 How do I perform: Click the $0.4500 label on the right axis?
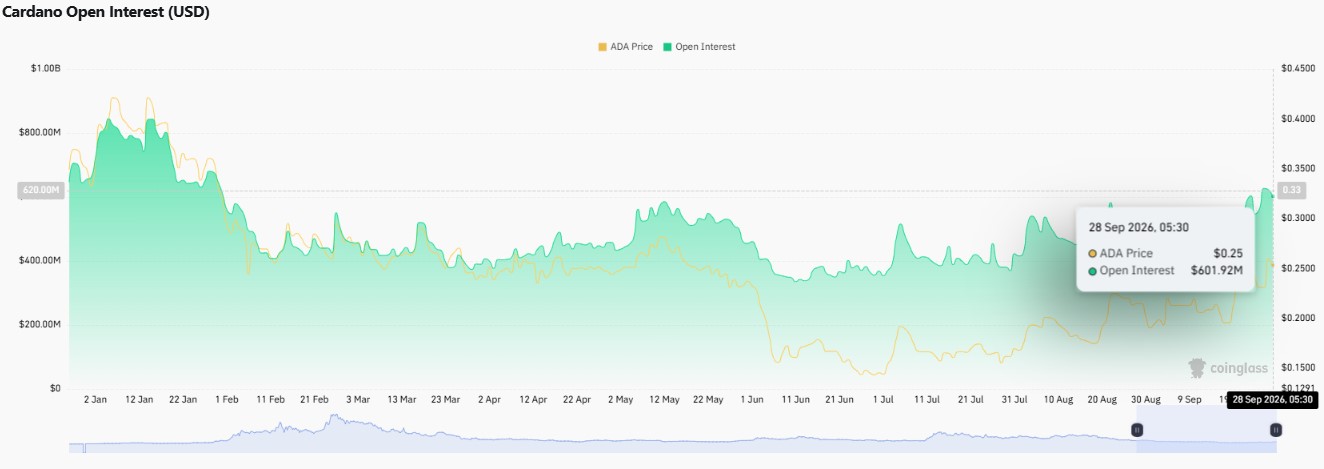(1297, 68)
